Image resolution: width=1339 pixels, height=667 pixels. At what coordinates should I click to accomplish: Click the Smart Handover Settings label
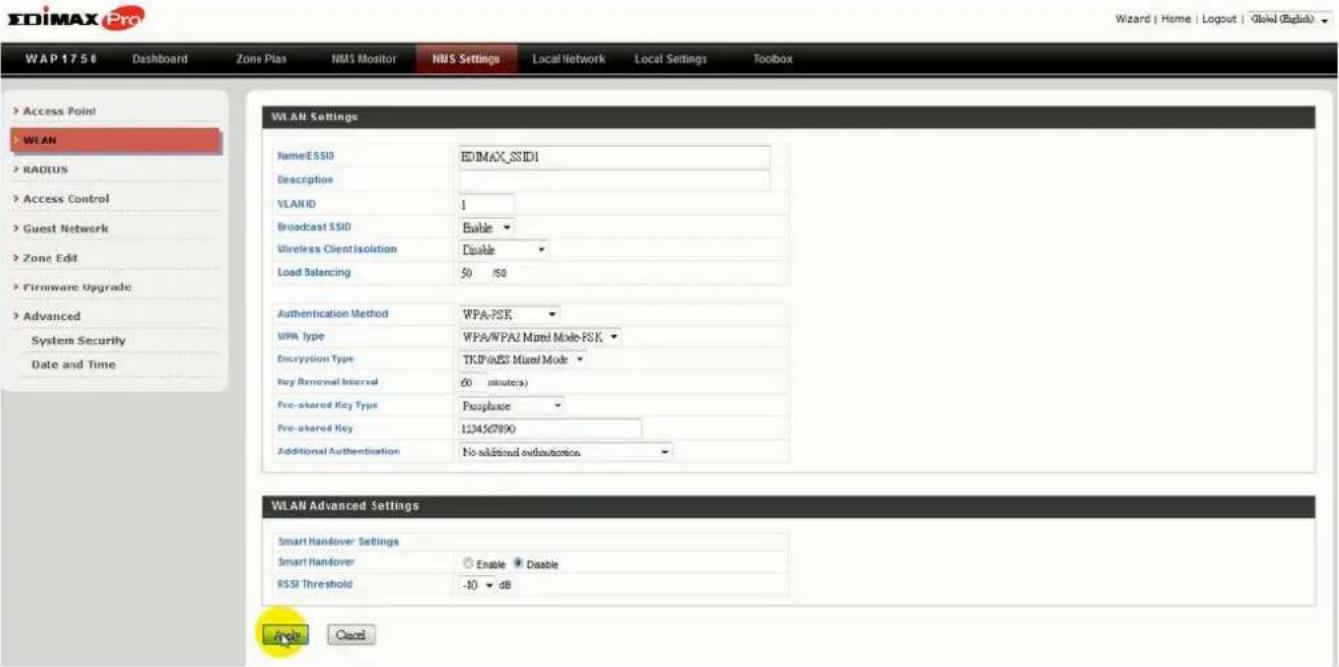[x=337, y=541]
